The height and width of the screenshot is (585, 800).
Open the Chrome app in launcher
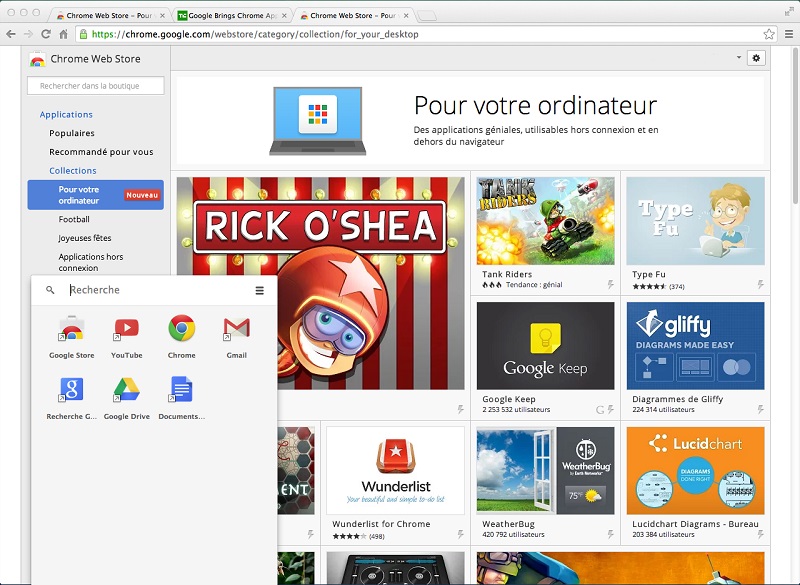(x=182, y=328)
